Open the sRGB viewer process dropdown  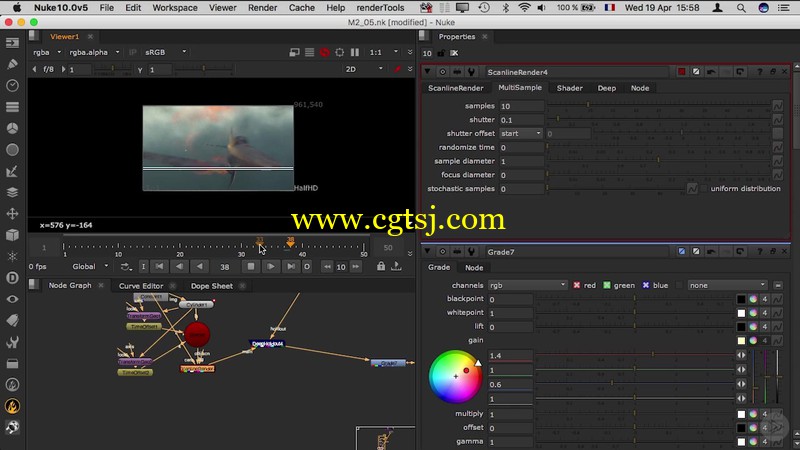(166, 52)
